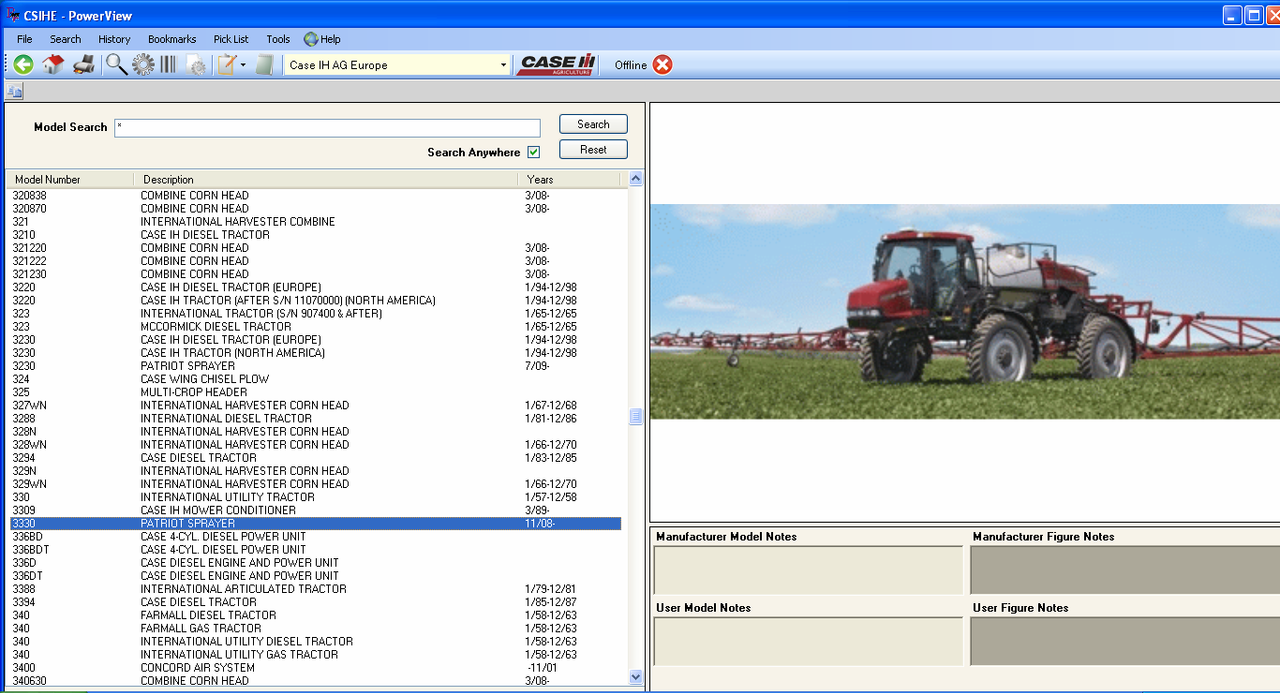Select row 336DT CASE DIESEL ENGINE AND POWER UNIT
Screen dimensions: 1280x693
(x=315, y=576)
